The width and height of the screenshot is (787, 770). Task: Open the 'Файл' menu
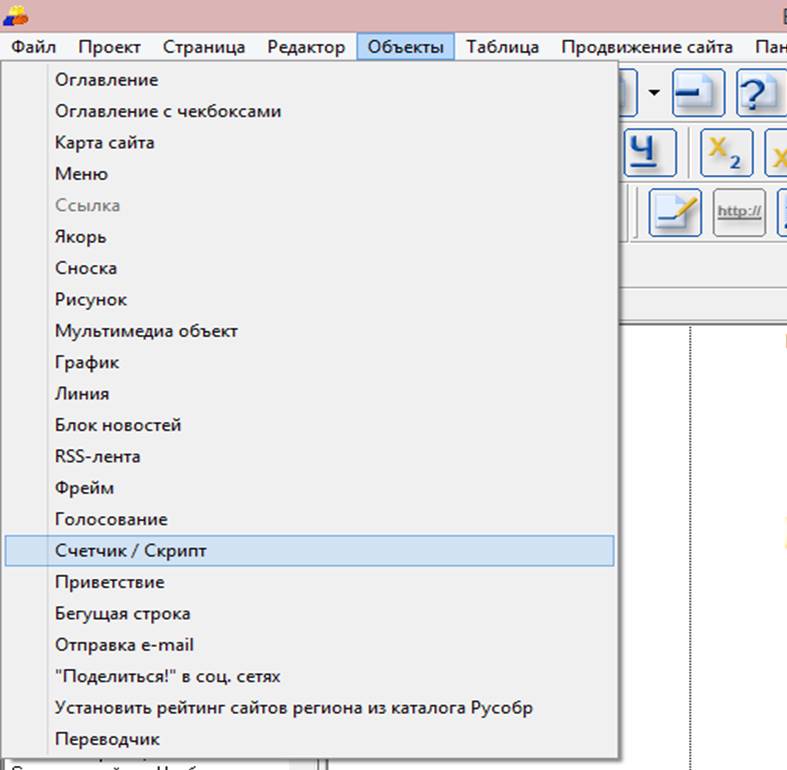(x=34, y=47)
